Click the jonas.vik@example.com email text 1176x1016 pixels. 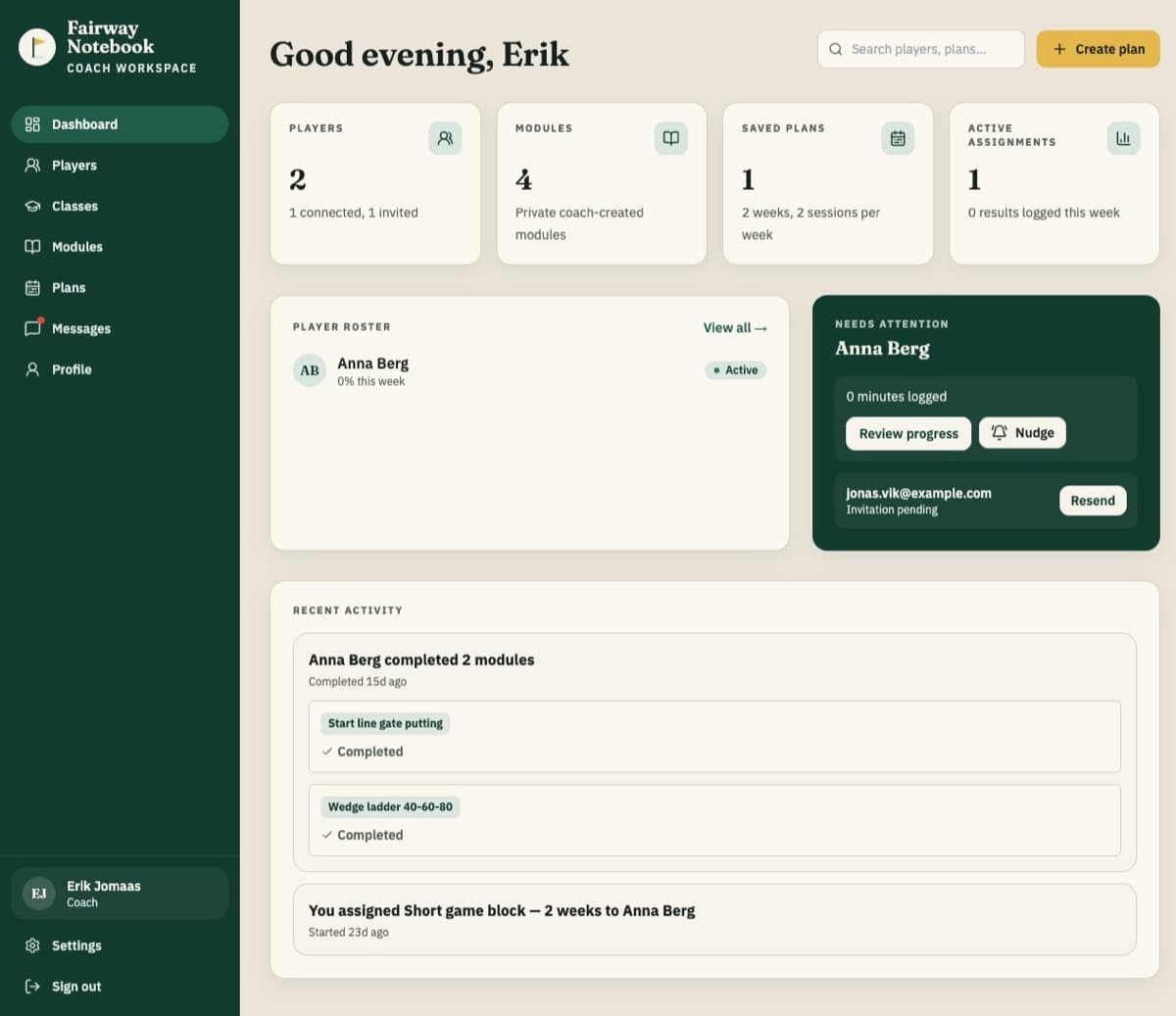click(918, 493)
